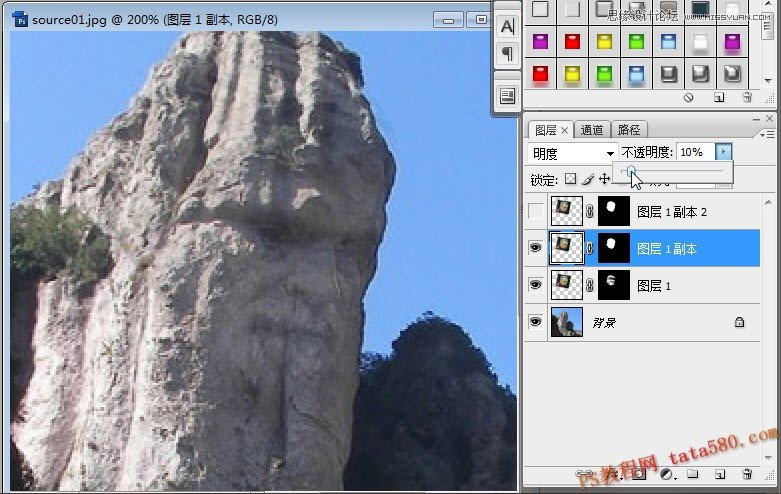Apply the blue glow style in third row
This screenshot has width=781, height=494.
636,74
